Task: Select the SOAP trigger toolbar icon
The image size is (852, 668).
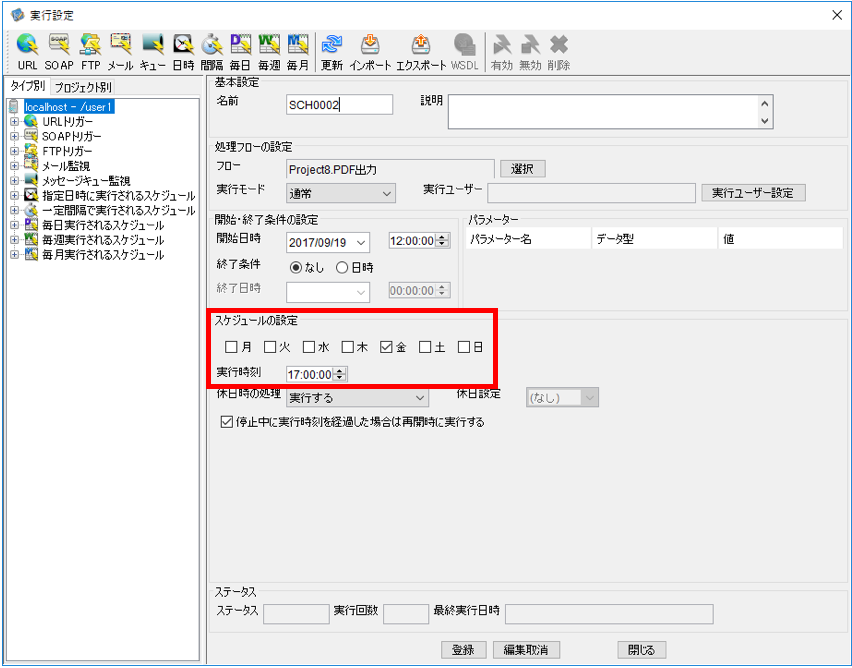Action: (x=59, y=52)
